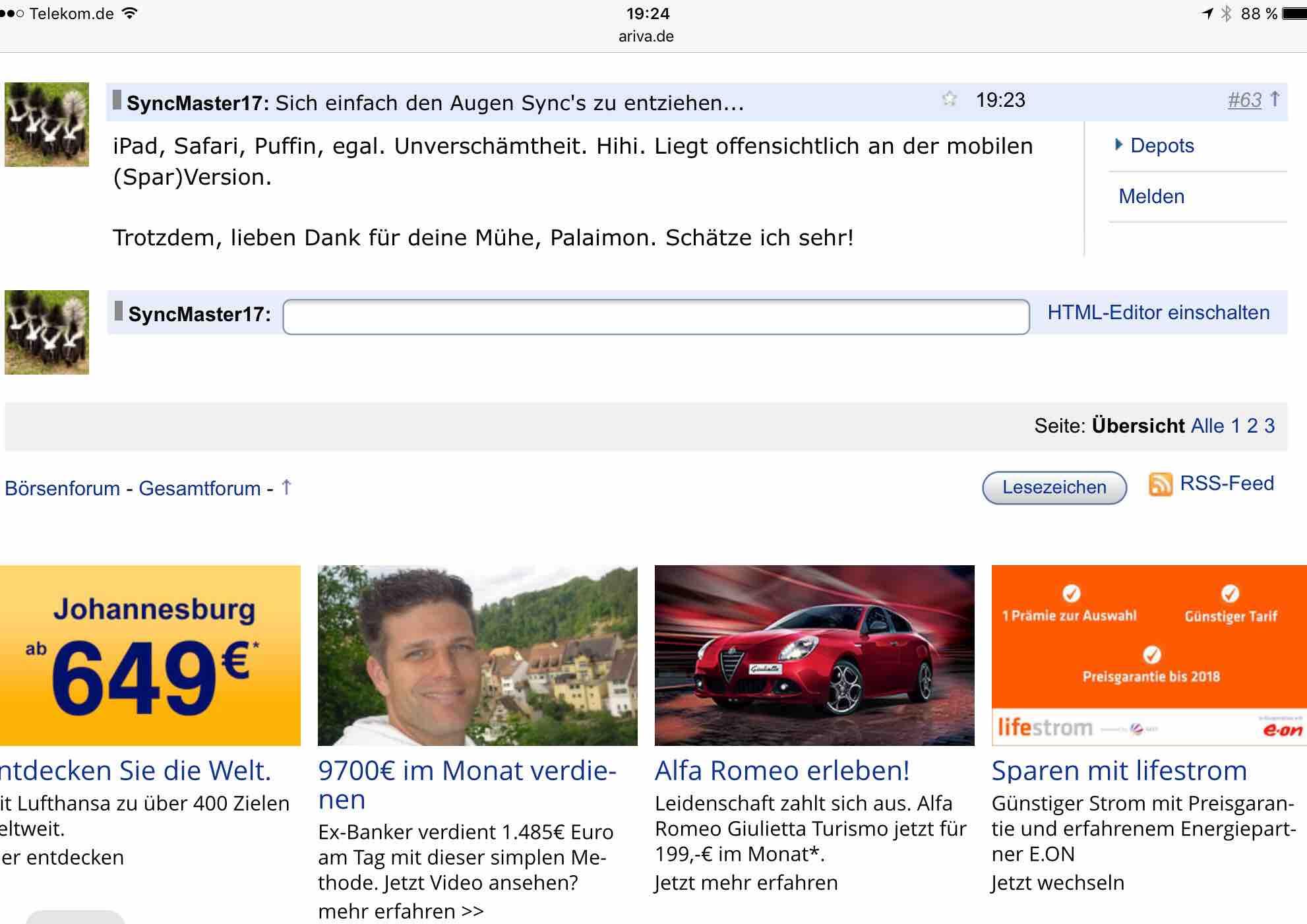Click the orange RSS feed icon

click(1160, 484)
